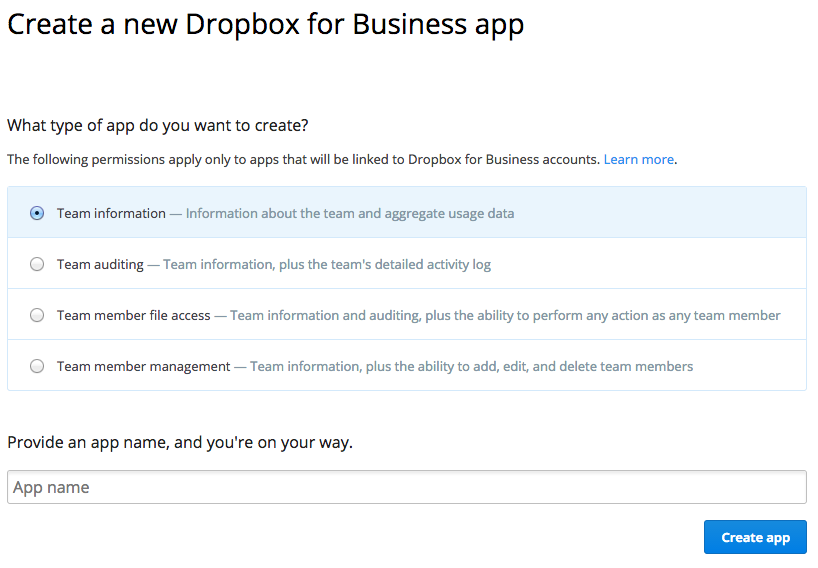Click the 'Create a new Dropbox for Business app' heading
This screenshot has height=568, width=818.
click(x=265, y=24)
